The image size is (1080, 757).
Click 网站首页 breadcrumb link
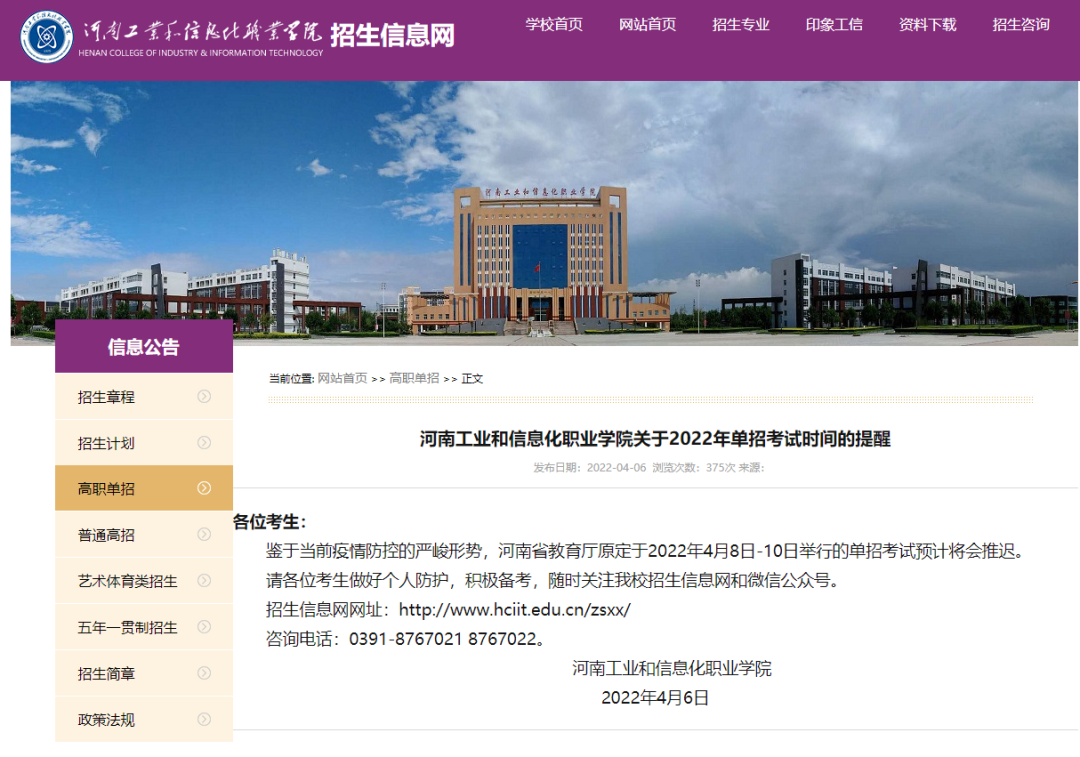(x=342, y=378)
